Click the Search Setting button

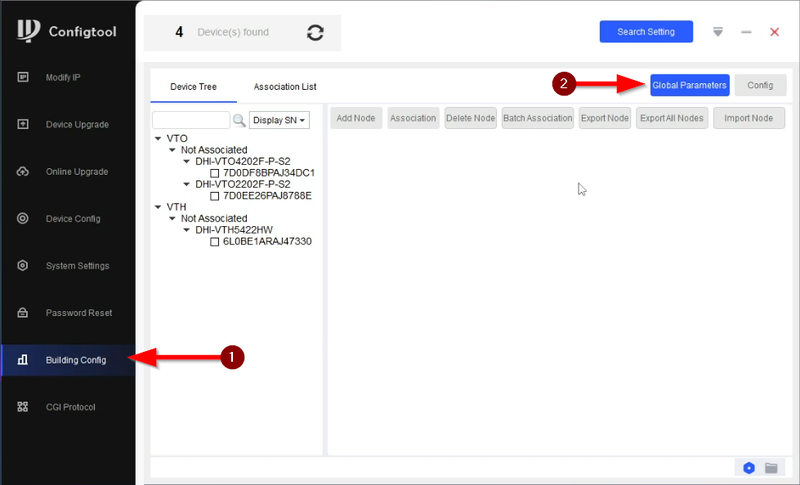tap(646, 32)
